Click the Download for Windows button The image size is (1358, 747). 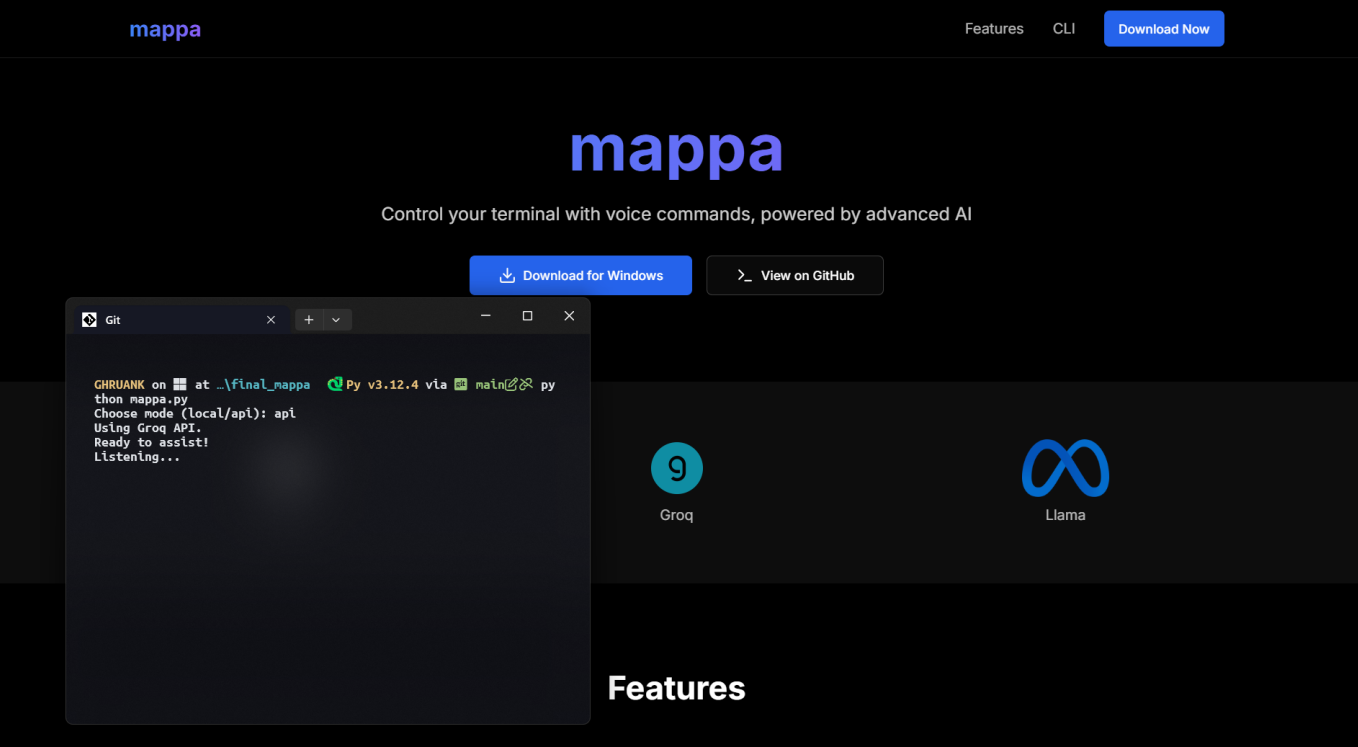580,275
